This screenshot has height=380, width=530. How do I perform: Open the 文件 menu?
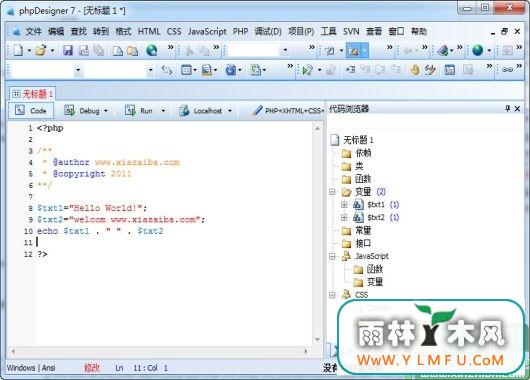(x=33, y=32)
